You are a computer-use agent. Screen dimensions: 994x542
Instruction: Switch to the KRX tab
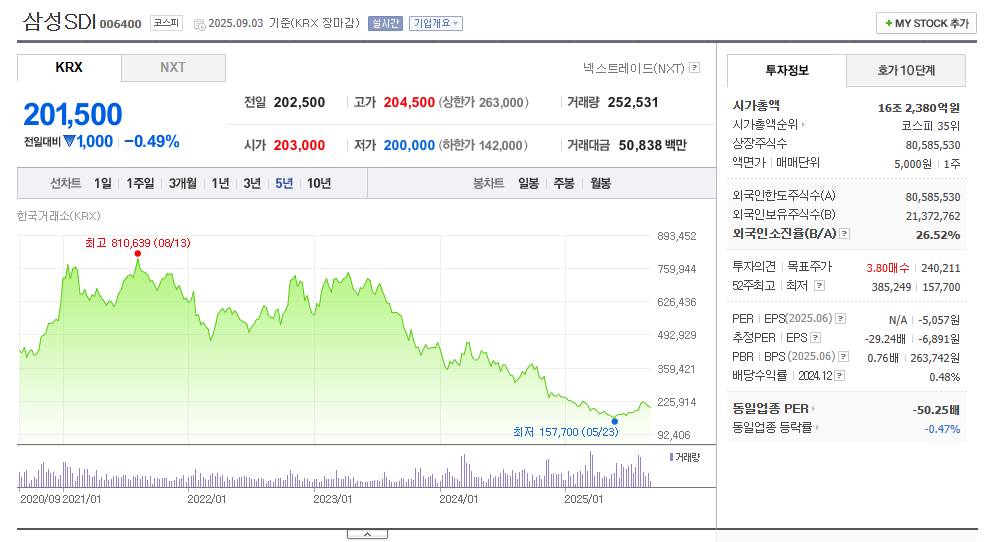(69, 67)
